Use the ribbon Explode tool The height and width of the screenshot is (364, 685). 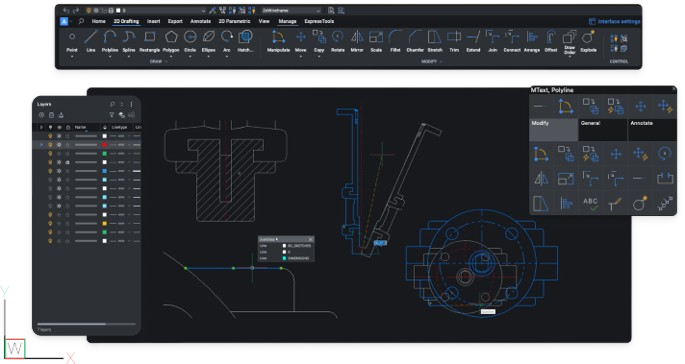[588, 37]
